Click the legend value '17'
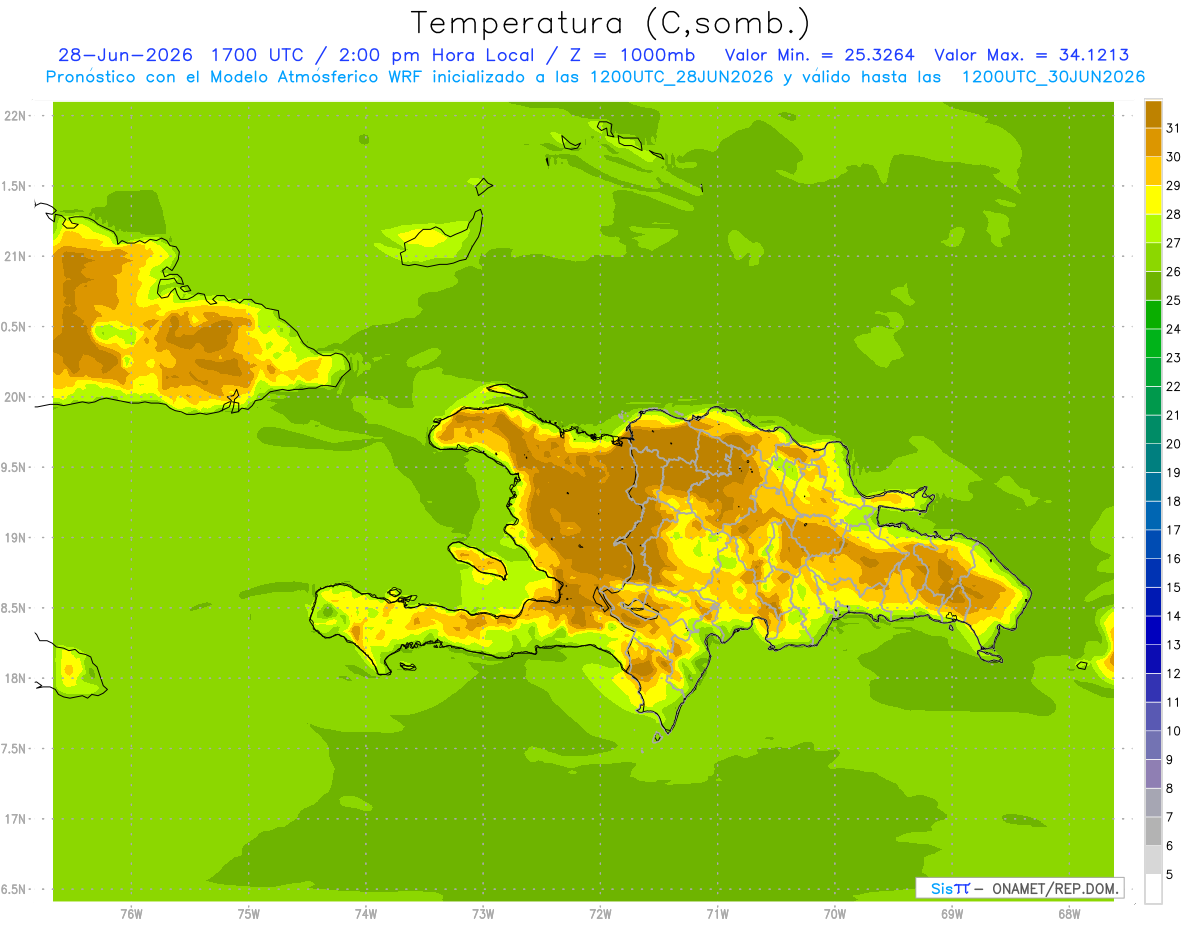Screen dimensions: 1200x927 tap(1173, 530)
